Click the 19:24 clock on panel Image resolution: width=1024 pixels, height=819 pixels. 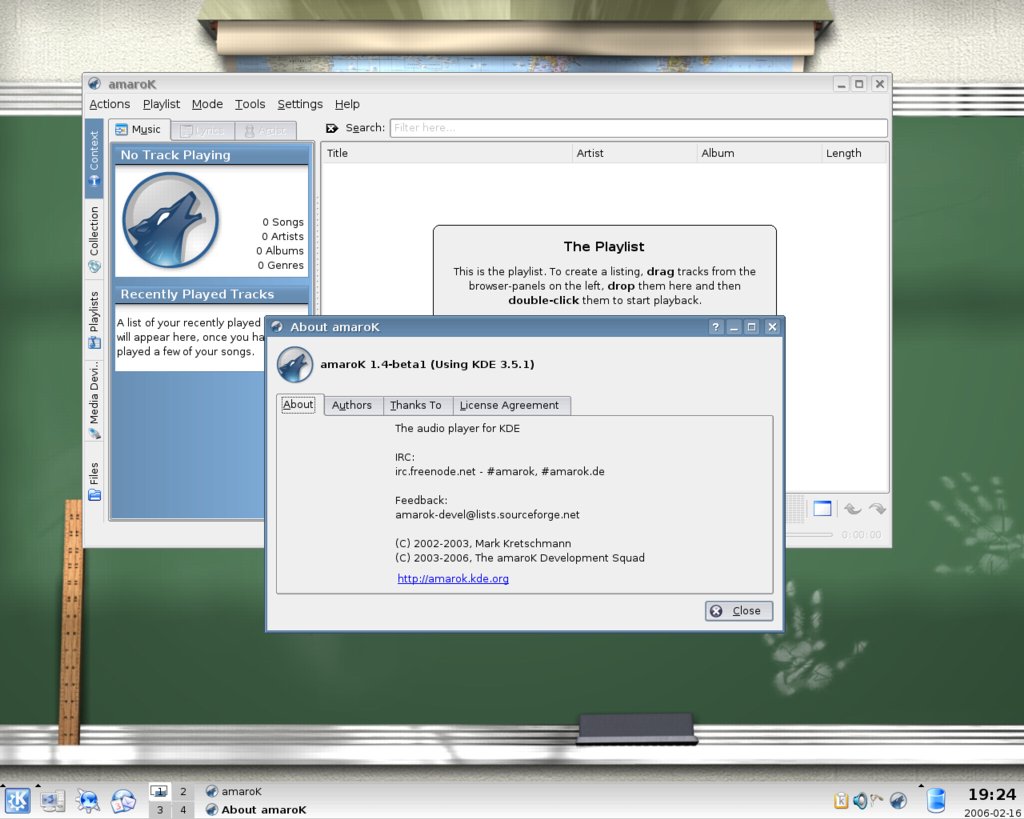tap(991, 795)
